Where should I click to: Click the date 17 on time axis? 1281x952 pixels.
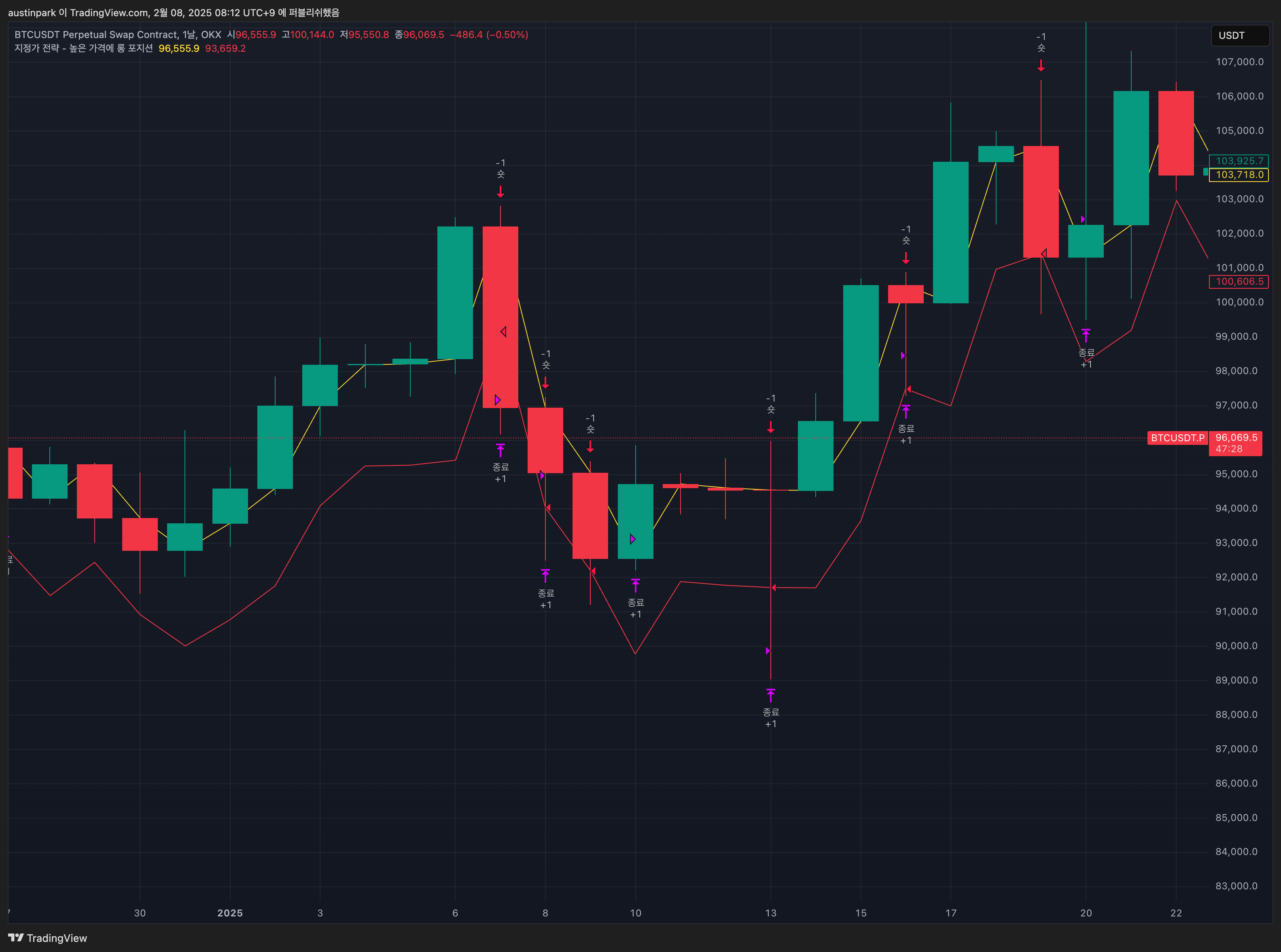click(951, 913)
